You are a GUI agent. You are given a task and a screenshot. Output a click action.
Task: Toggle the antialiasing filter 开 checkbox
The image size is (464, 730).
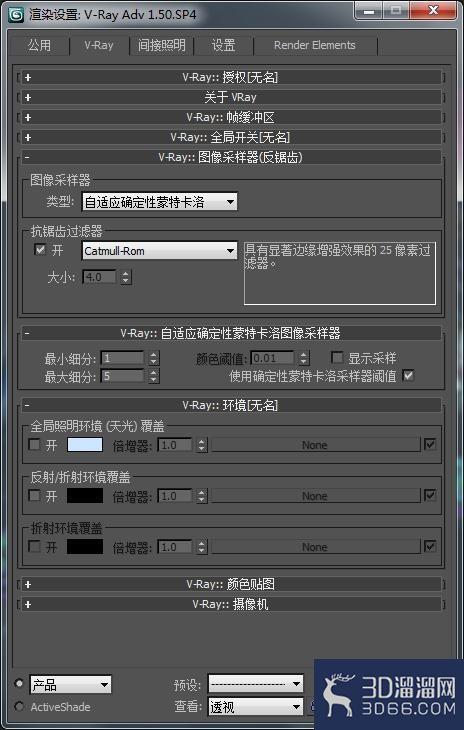pos(40,250)
